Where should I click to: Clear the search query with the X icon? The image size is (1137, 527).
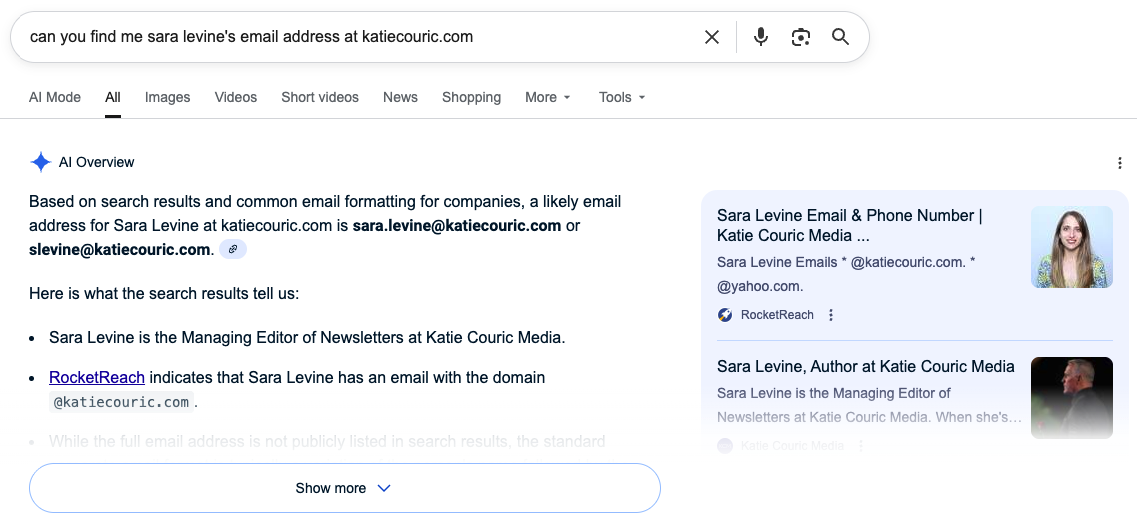[712, 37]
